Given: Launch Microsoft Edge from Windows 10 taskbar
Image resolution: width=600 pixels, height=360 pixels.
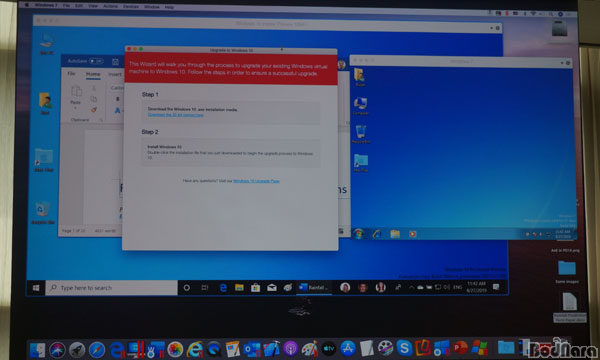Looking at the screenshot, I should 223,288.
